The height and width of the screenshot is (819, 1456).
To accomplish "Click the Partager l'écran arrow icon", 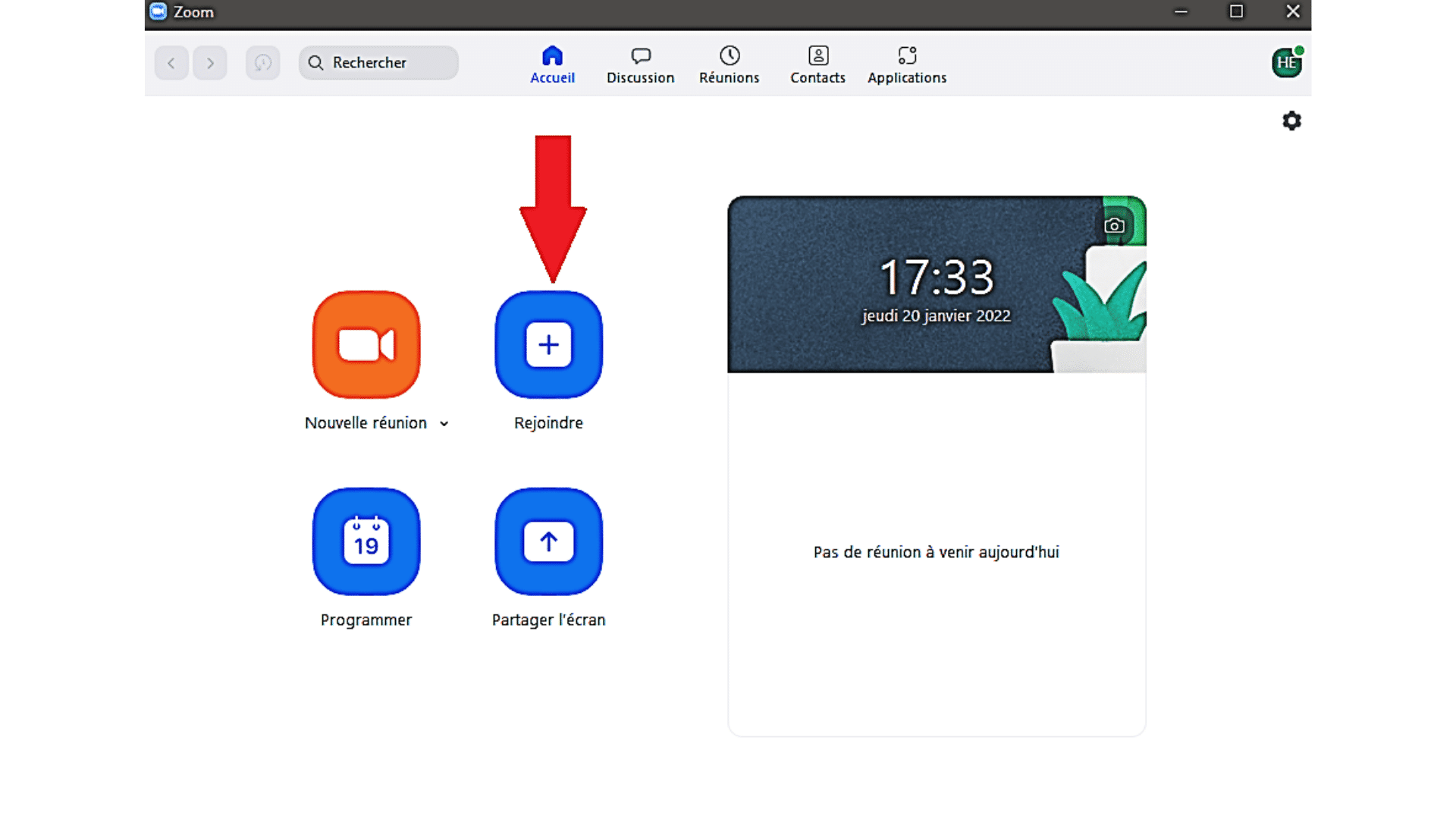I will [x=548, y=541].
